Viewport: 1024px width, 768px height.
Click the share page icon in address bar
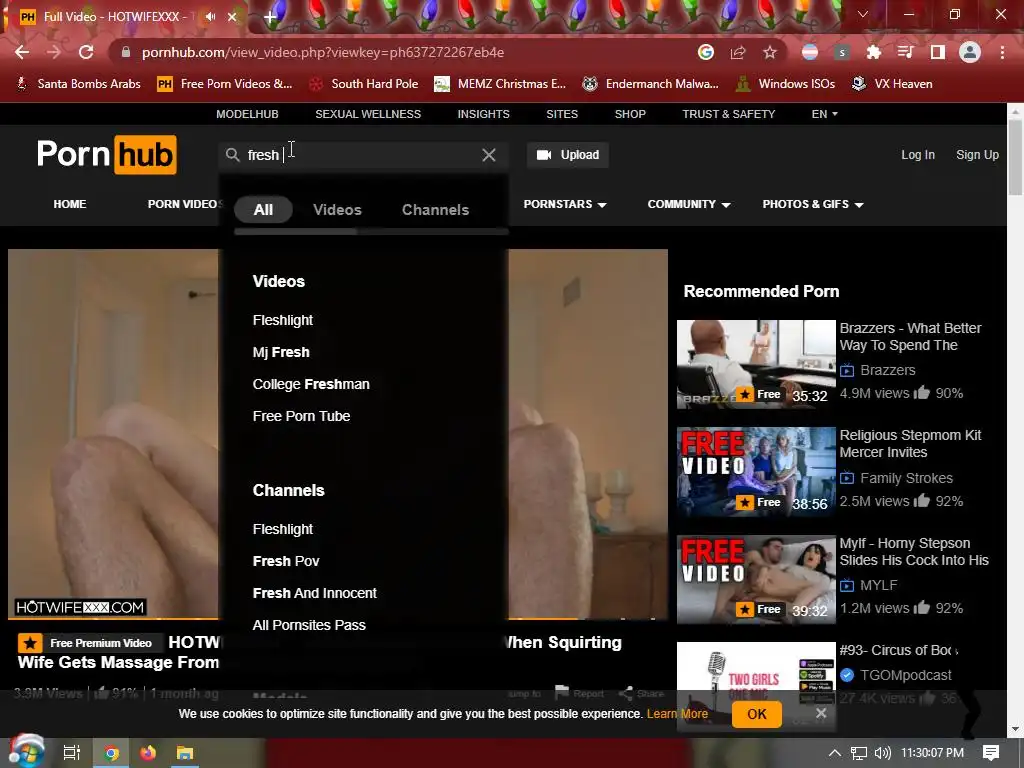tap(738, 52)
